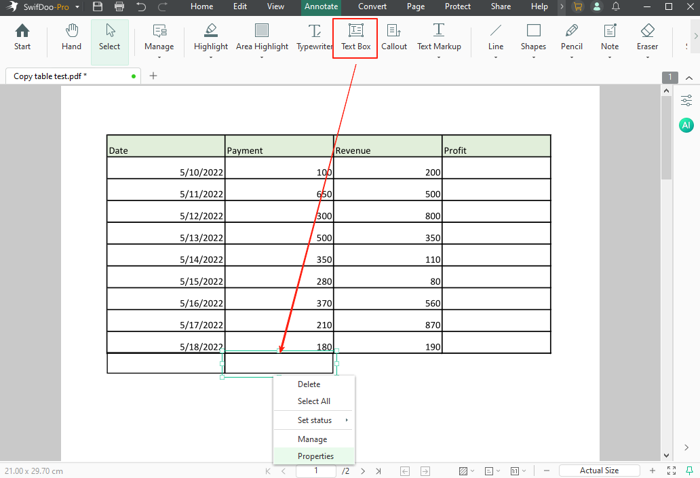Click the Actual Size zoom field
The height and width of the screenshot is (478, 700).
point(599,470)
